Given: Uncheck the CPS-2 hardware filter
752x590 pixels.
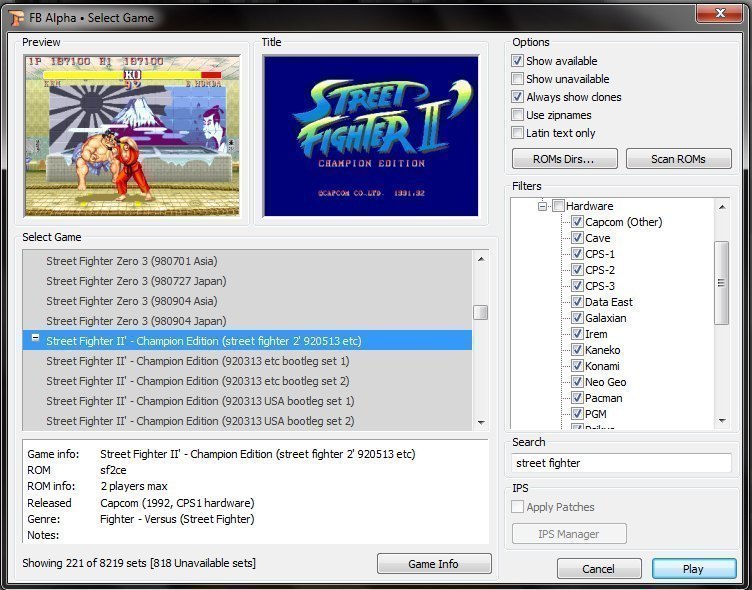Looking at the screenshot, I should coord(577,270).
